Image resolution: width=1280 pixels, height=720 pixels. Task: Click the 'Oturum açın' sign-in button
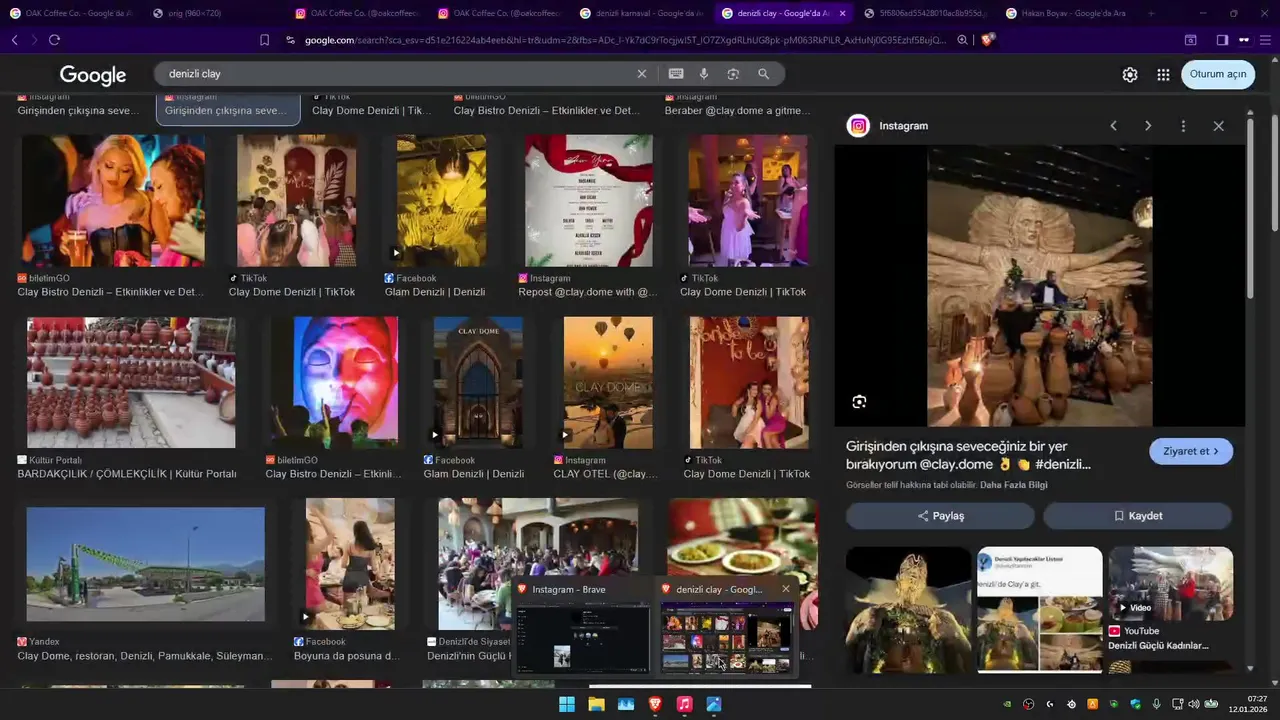coord(1218,74)
